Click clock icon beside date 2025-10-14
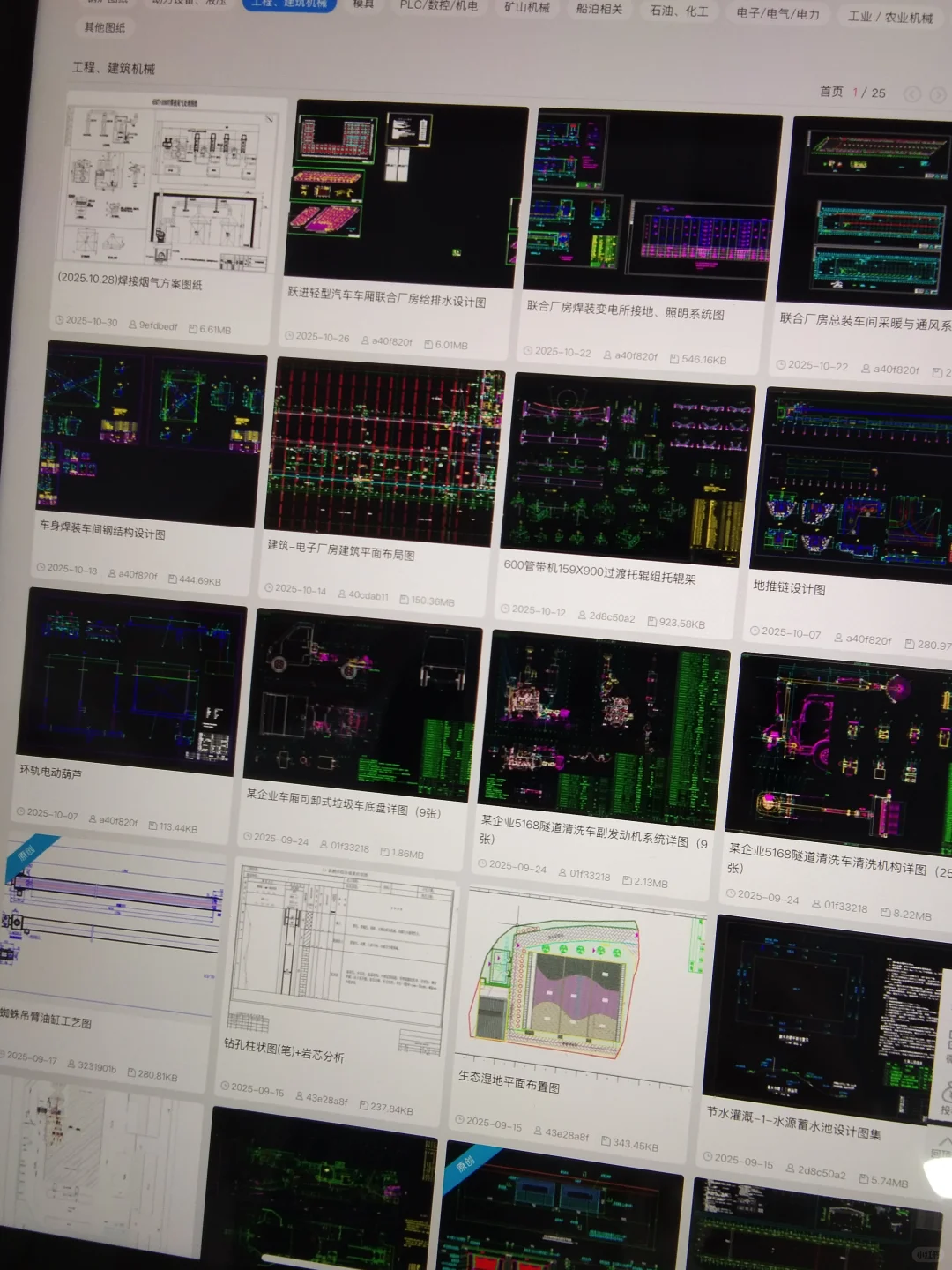952x1270 pixels. 268,586
